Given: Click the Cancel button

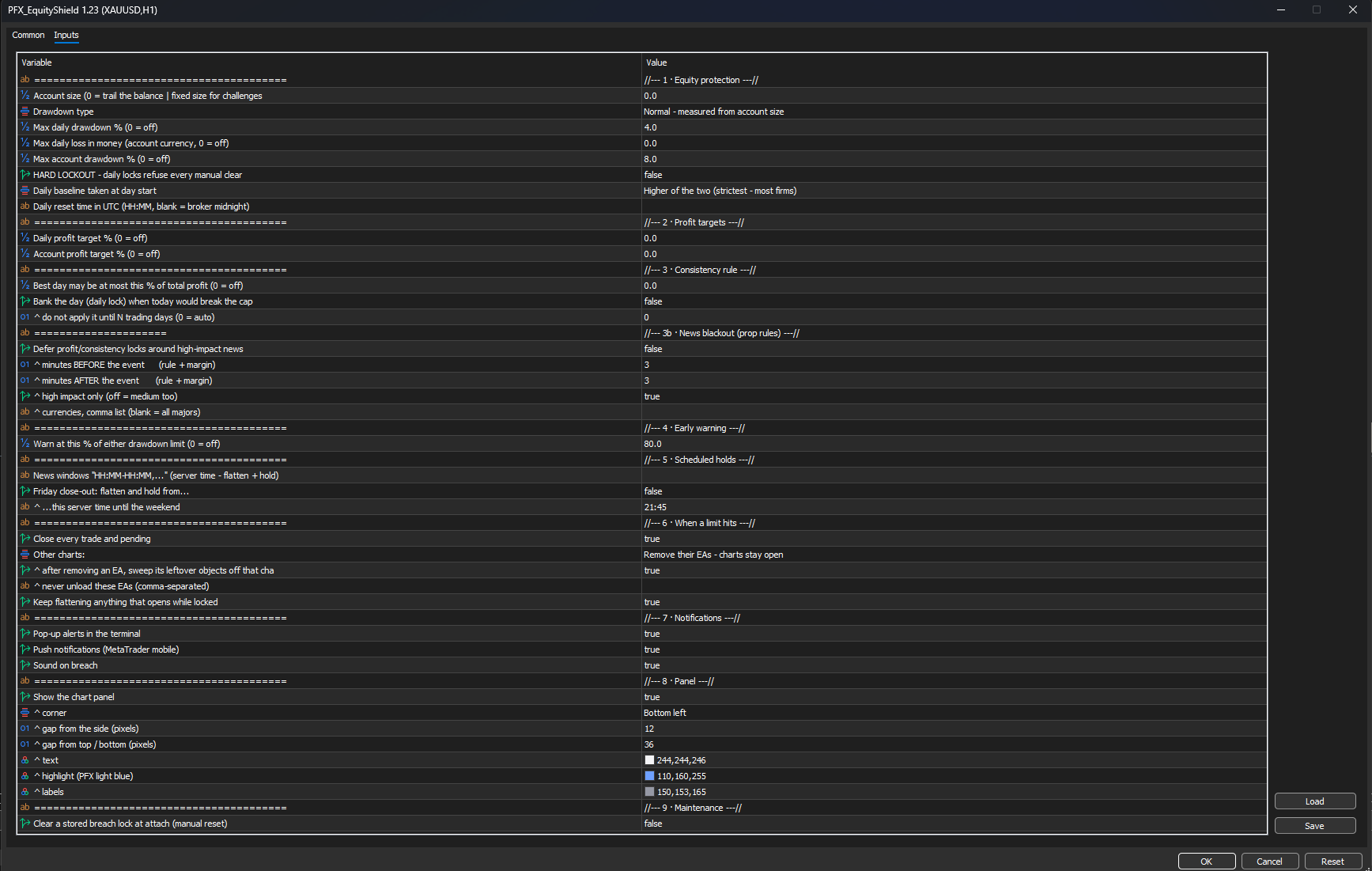Looking at the screenshot, I should pos(1270,862).
